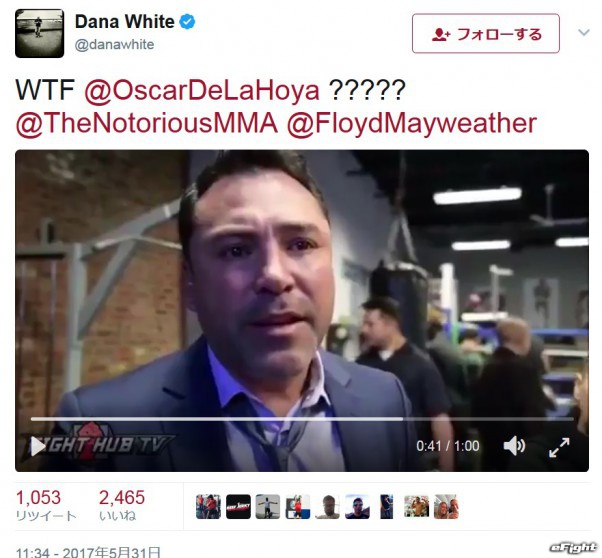Seek along the video progress bar
Screen dimensions: 602x558
[x=302, y=419]
